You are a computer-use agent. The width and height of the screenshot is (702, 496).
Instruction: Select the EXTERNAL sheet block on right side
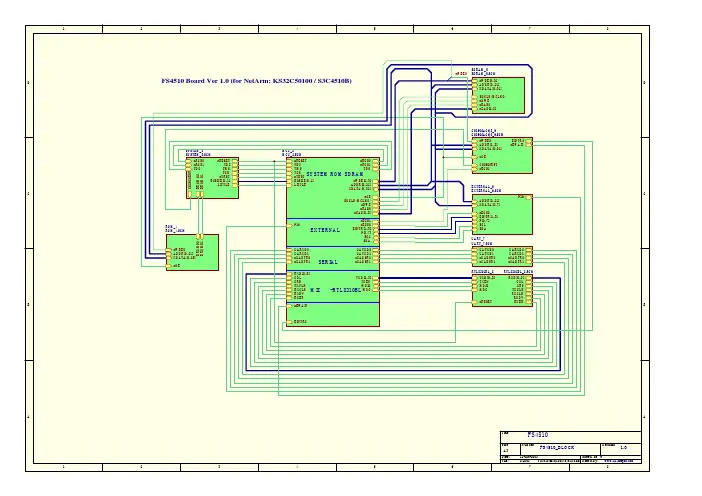point(502,214)
